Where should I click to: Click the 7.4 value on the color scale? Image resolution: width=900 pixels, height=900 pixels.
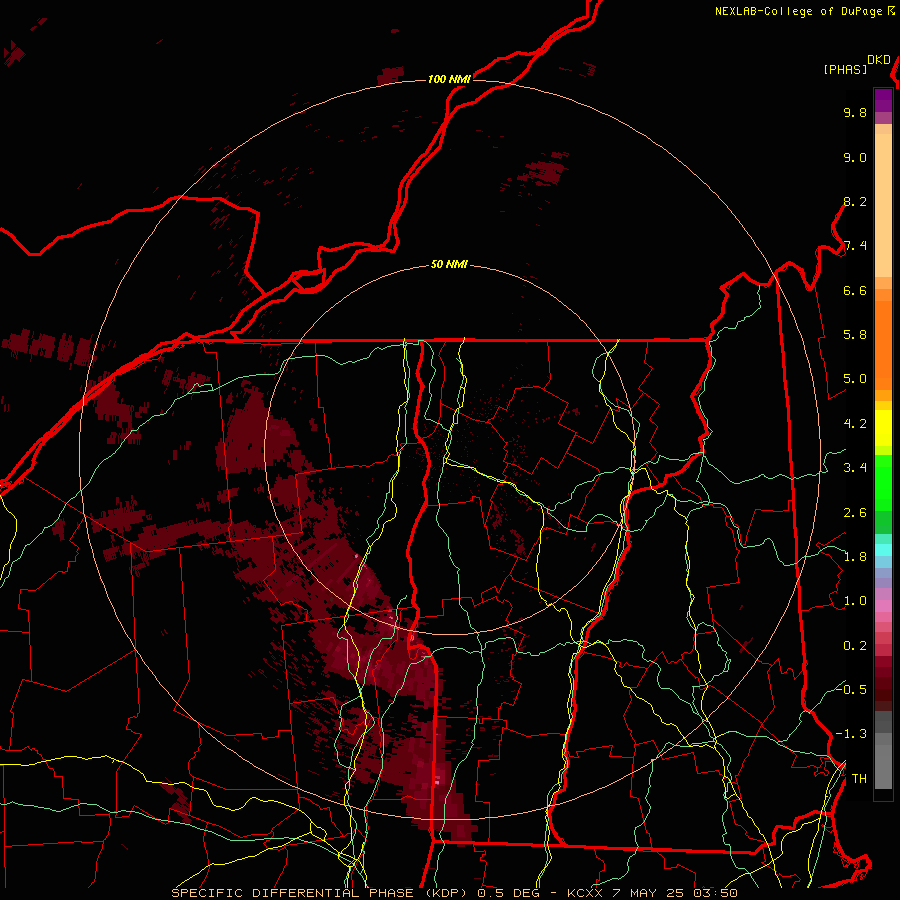click(855, 246)
